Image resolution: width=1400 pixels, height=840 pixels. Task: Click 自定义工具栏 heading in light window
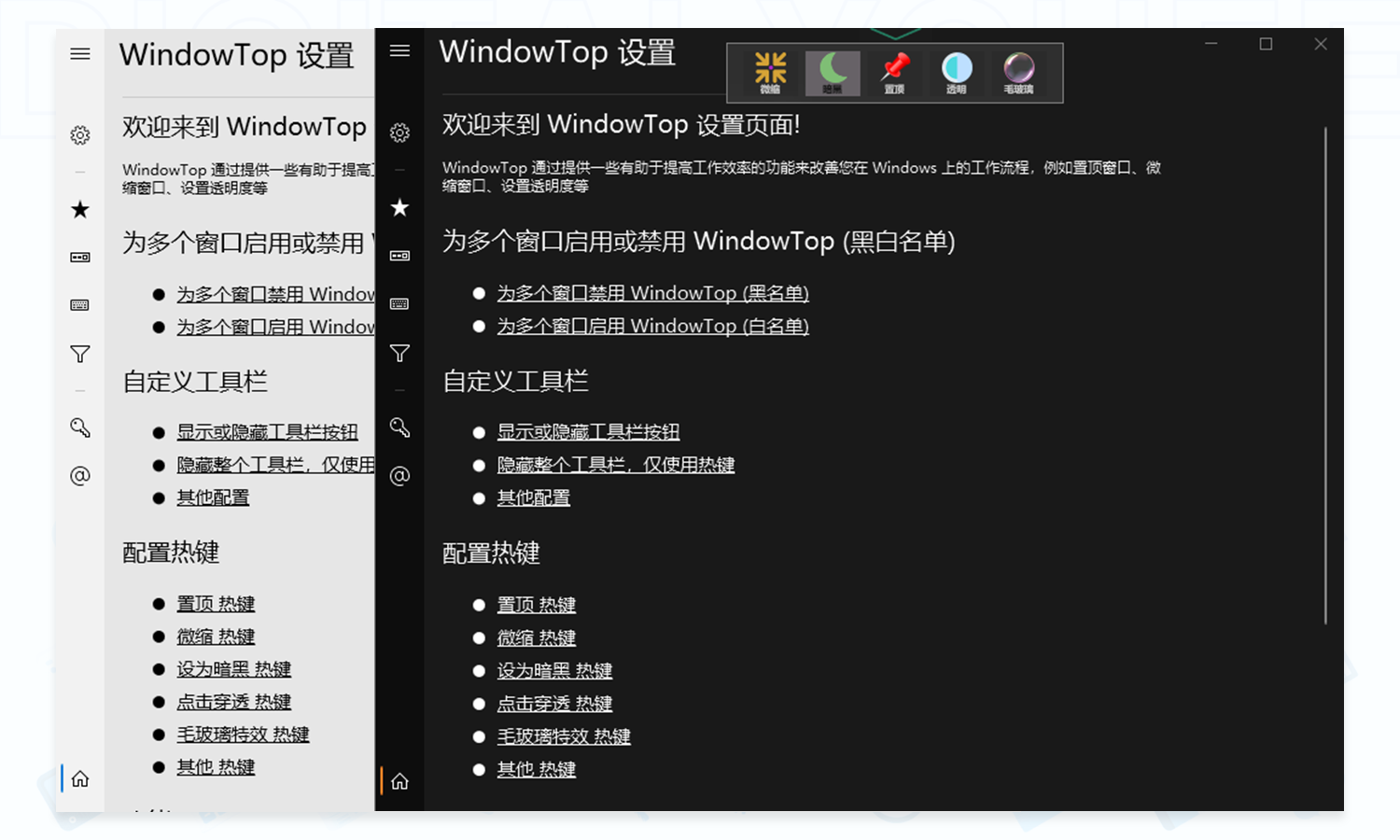[x=195, y=382]
